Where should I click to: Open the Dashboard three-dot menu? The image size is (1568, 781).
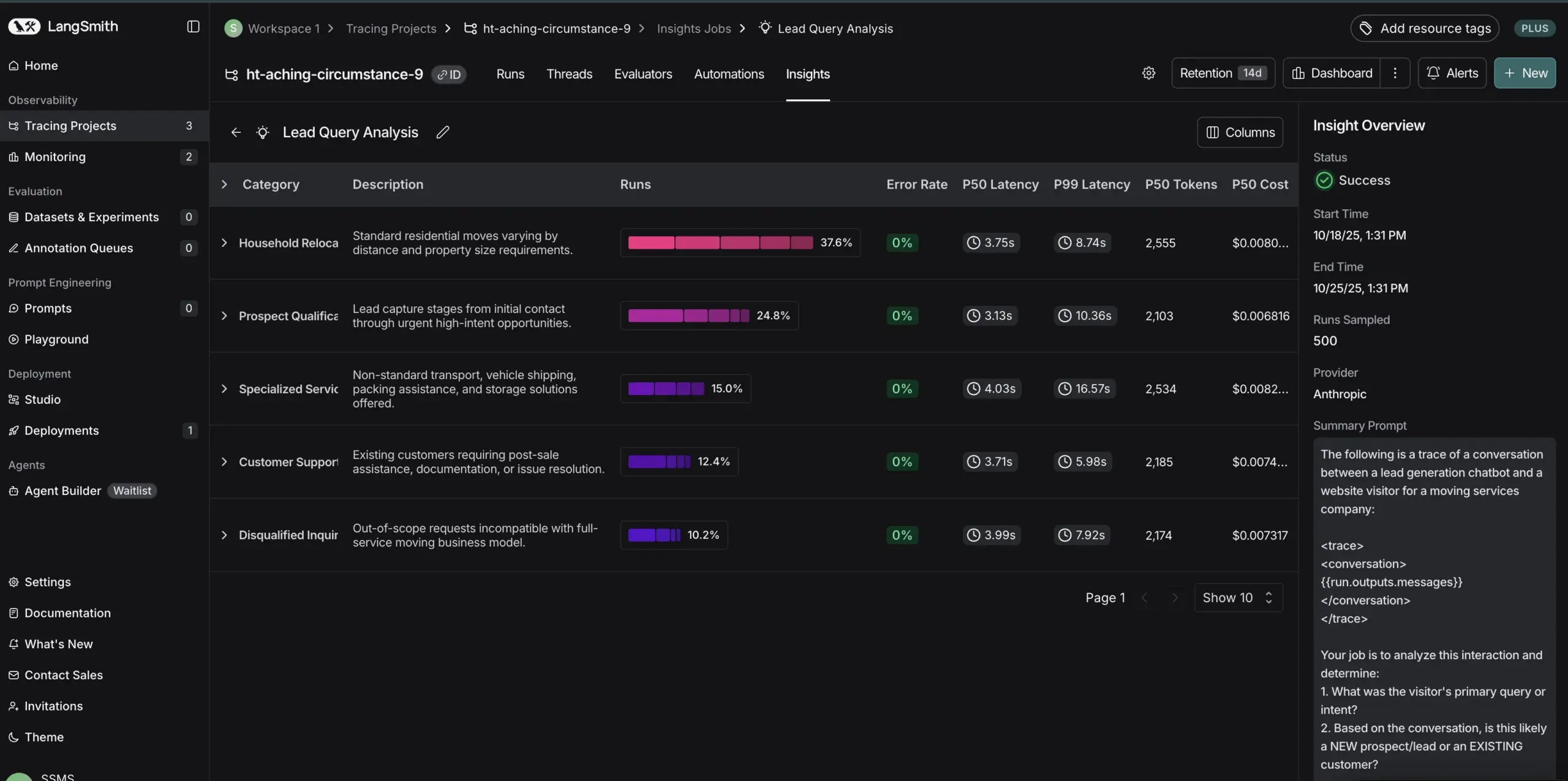(1395, 74)
